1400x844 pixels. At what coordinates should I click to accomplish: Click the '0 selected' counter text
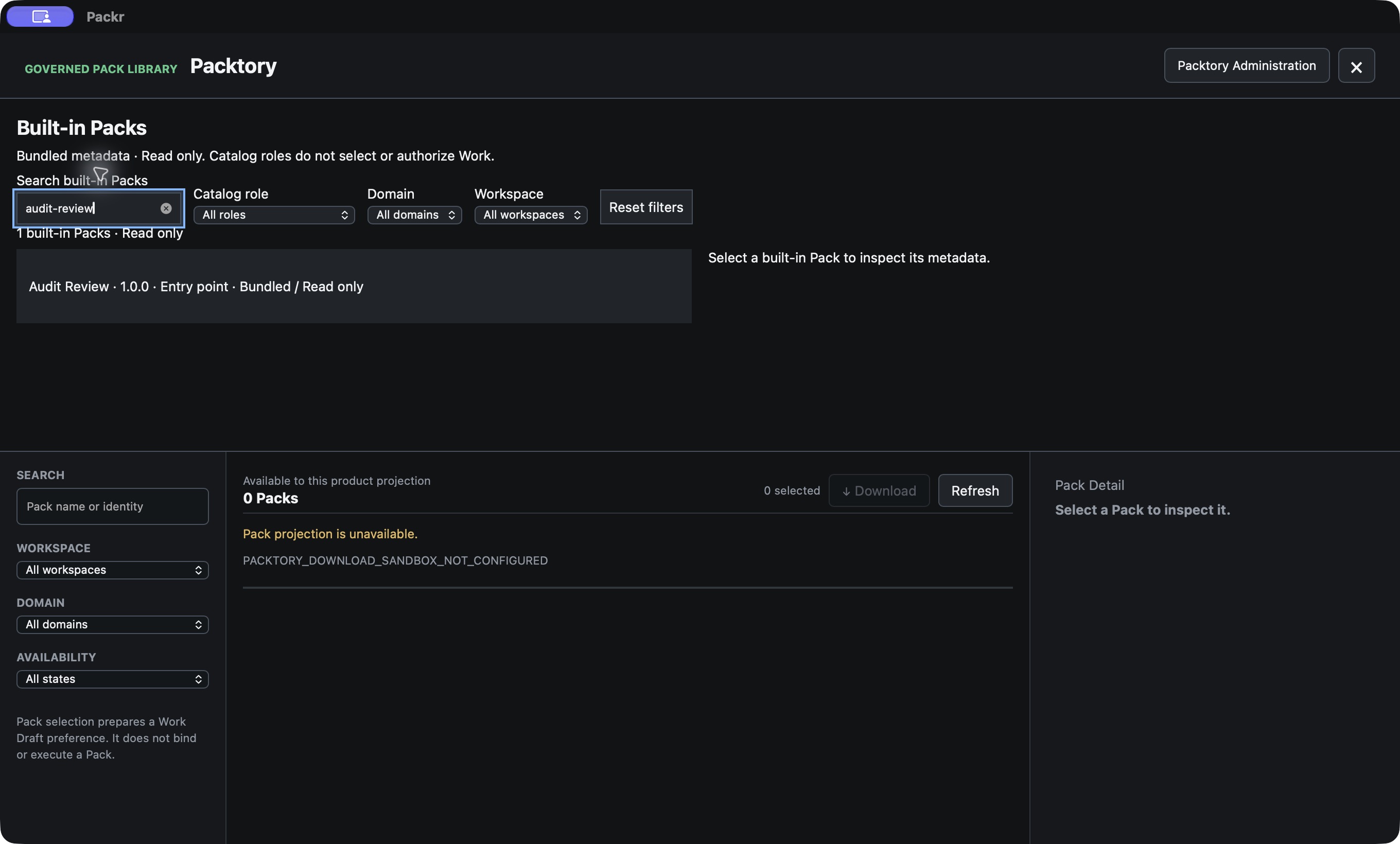point(792,491)
